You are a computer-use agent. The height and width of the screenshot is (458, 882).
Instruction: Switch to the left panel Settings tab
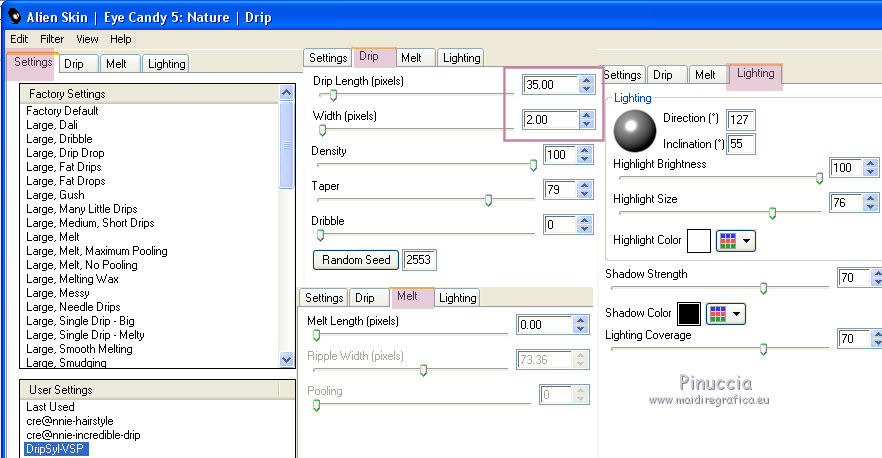click(33, 62)
